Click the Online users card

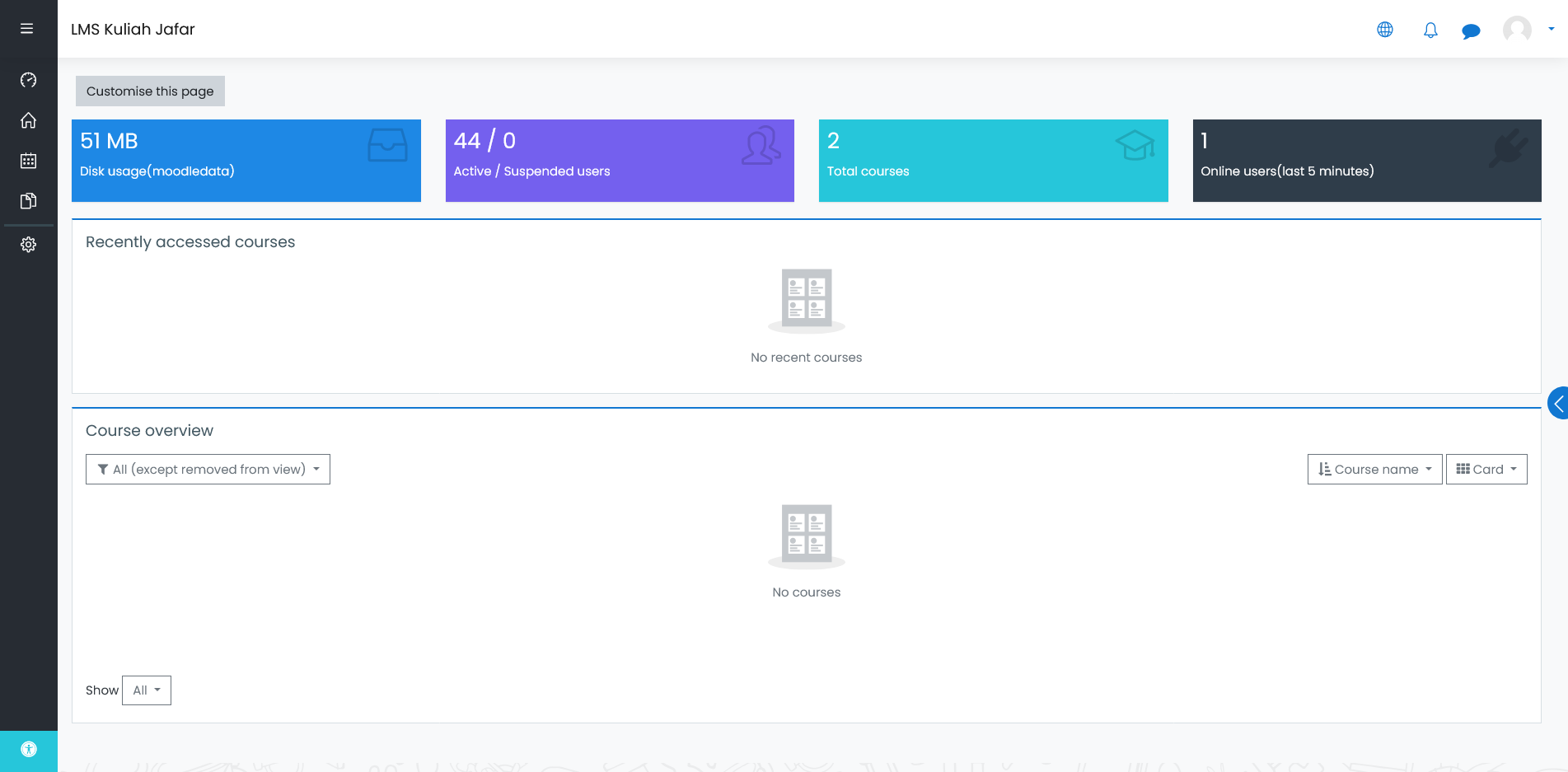pyautogui.click(x=1367, y=161)
